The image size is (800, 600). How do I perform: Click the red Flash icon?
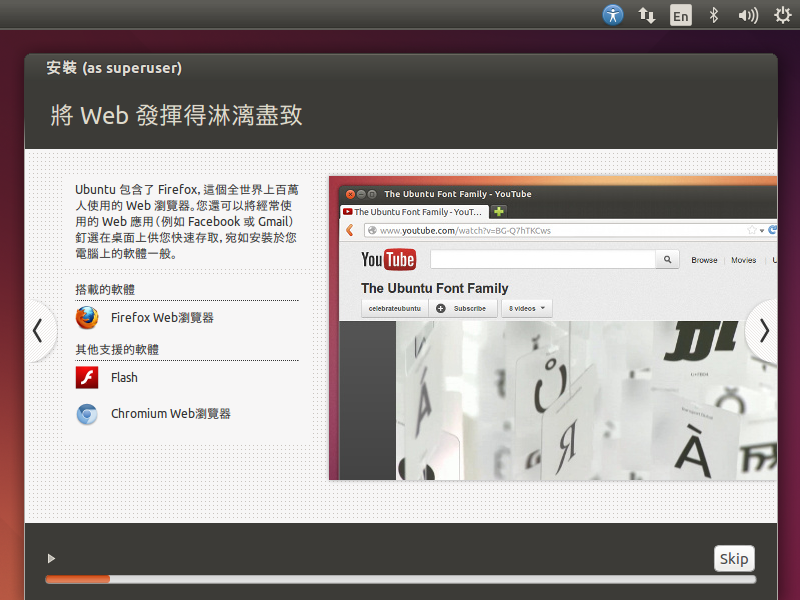tap(87, 378)
